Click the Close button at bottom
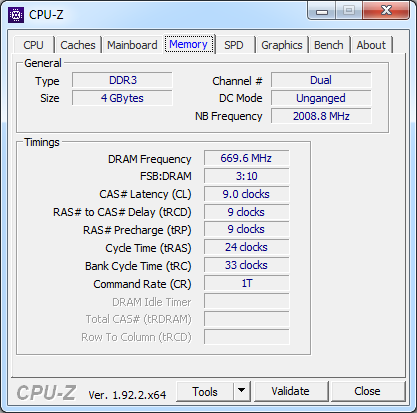This screenshot has height=413, width=417. pyautogui.click(x=367, y=391)
